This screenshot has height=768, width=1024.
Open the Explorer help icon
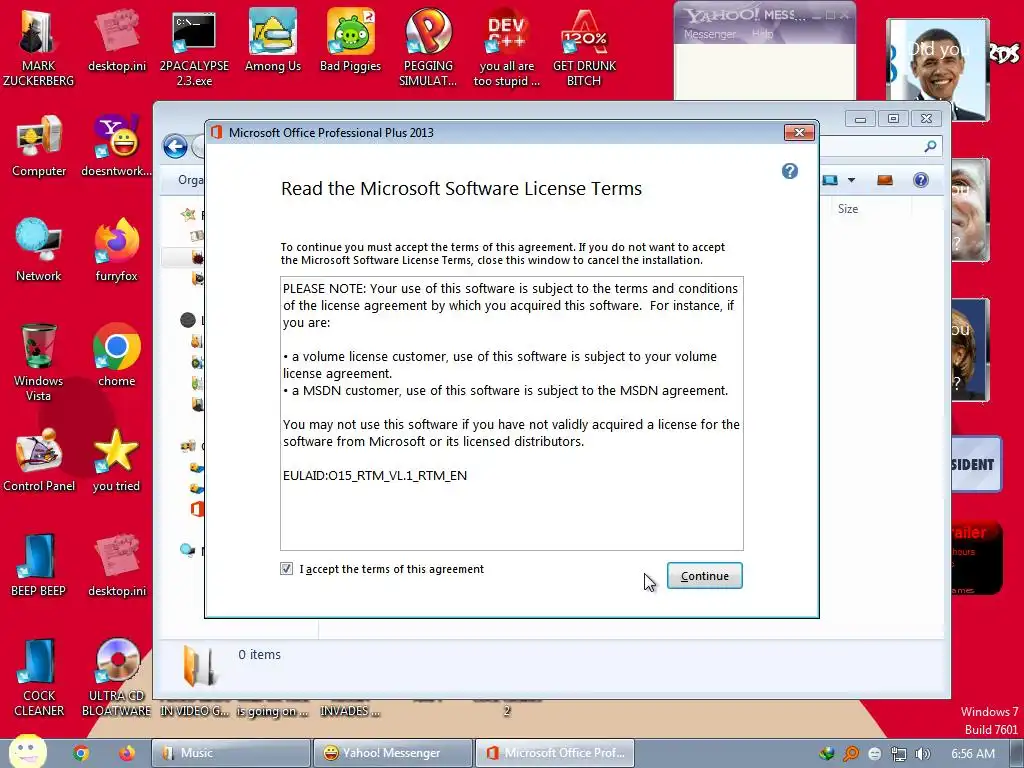click(921, 180)
